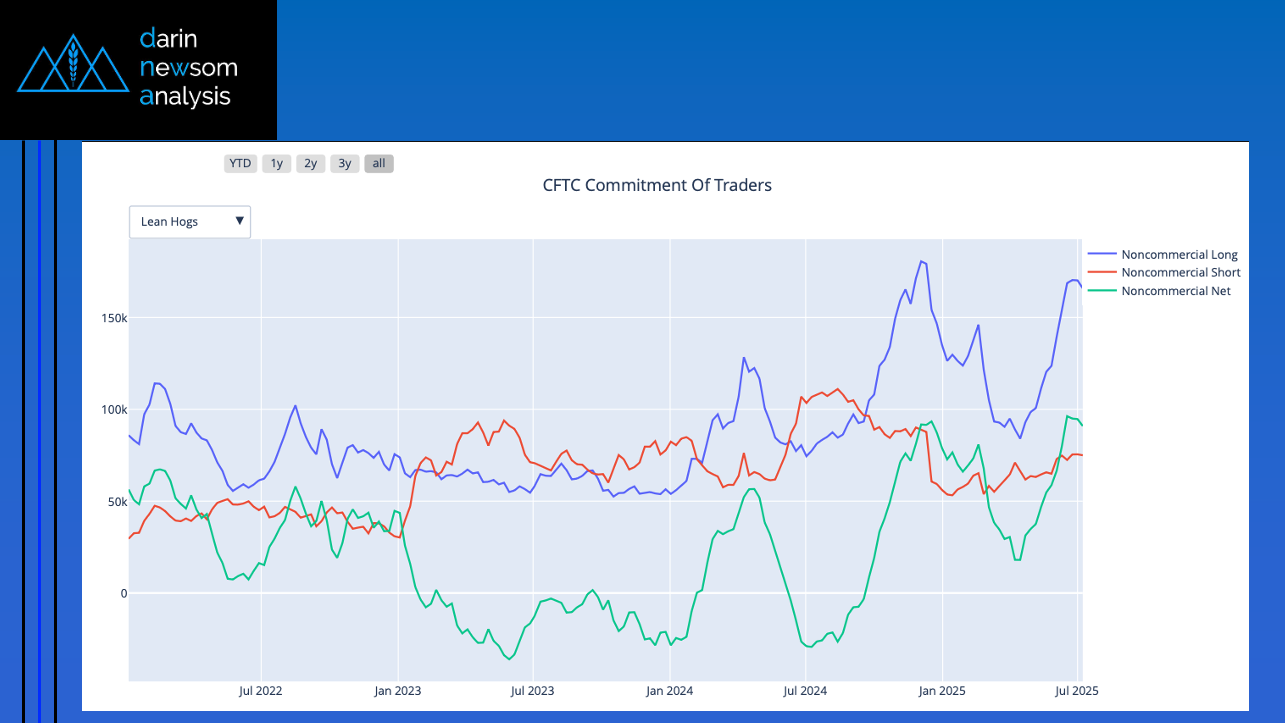This screenshot has width=1285, height=723.
Task: Click the Jan 2024 x-axis label
Action: [669, 690]
